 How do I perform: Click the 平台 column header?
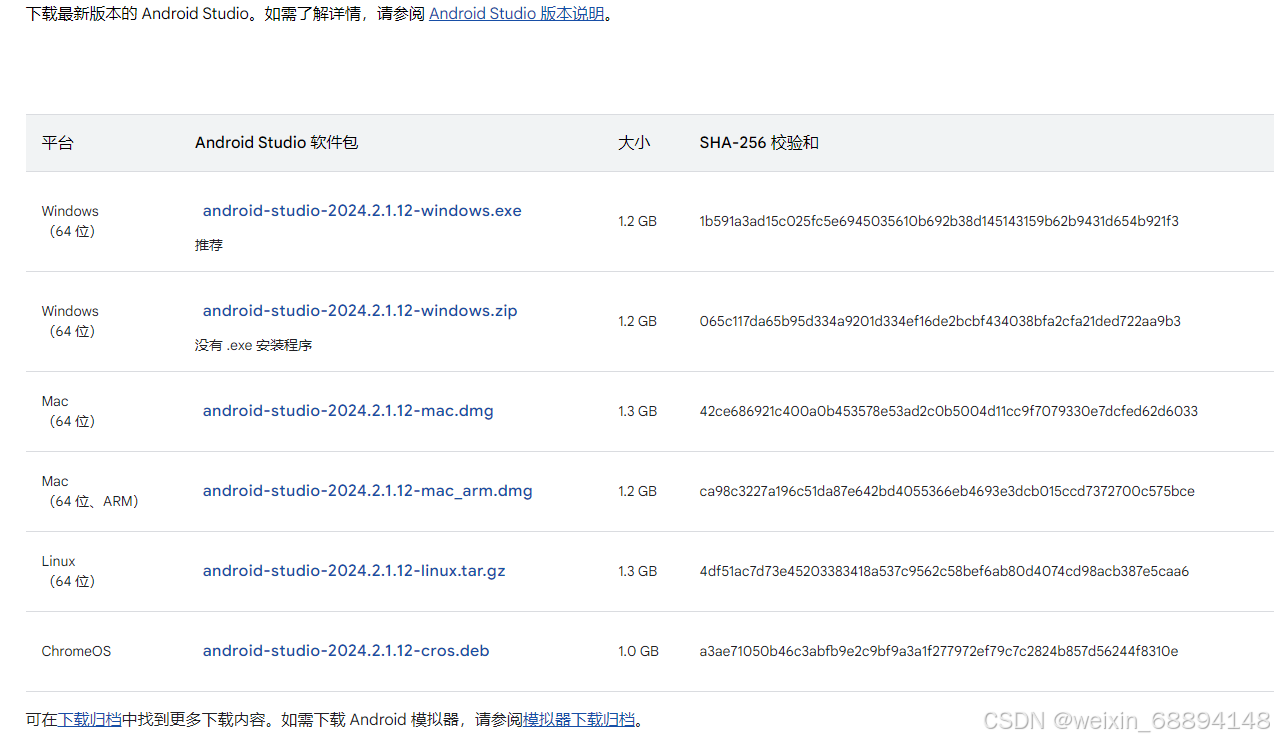pyautogui.click(x=57, y=143)
